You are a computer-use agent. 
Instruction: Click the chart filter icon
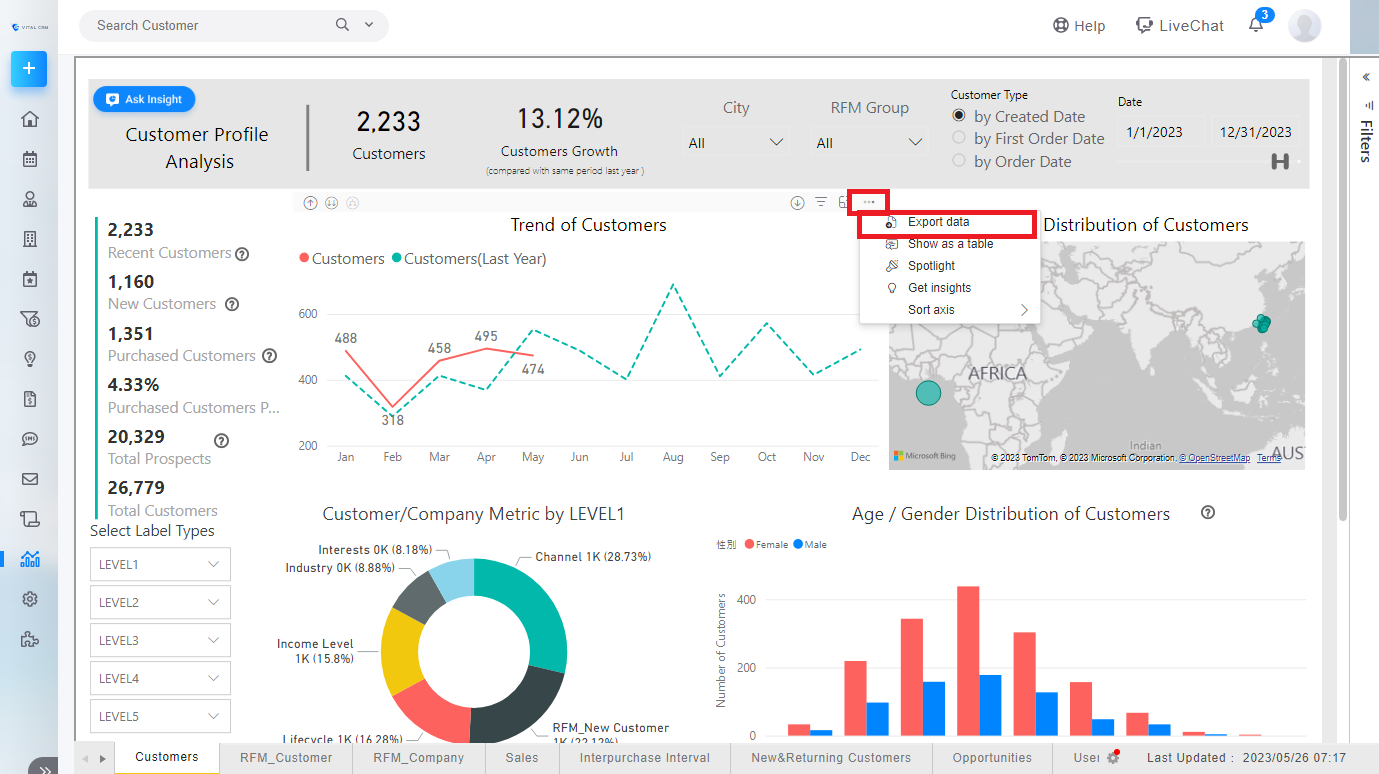[820, 203]
